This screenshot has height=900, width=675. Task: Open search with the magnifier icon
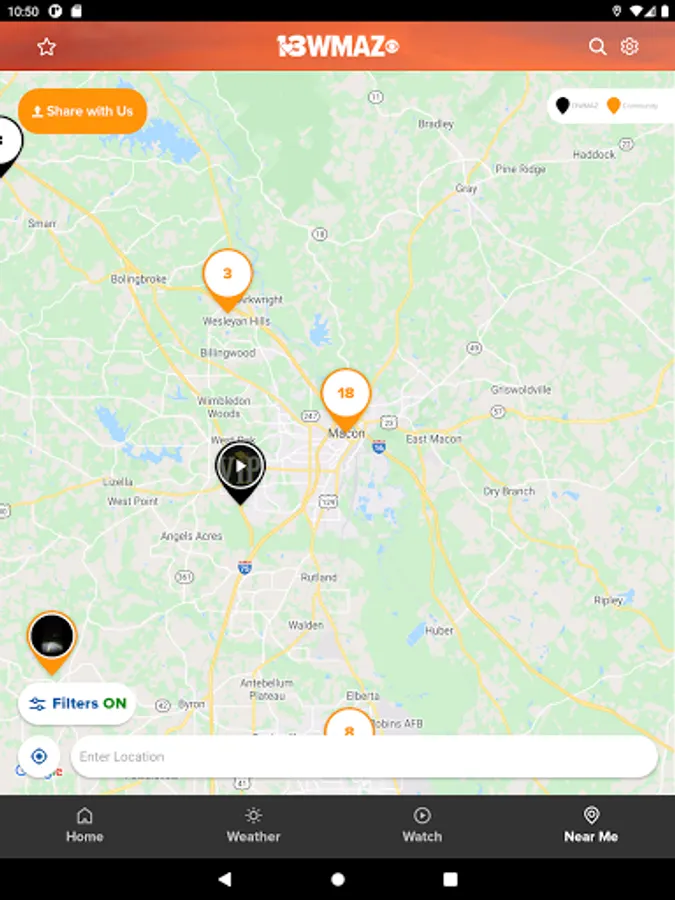tap(598, 47)
